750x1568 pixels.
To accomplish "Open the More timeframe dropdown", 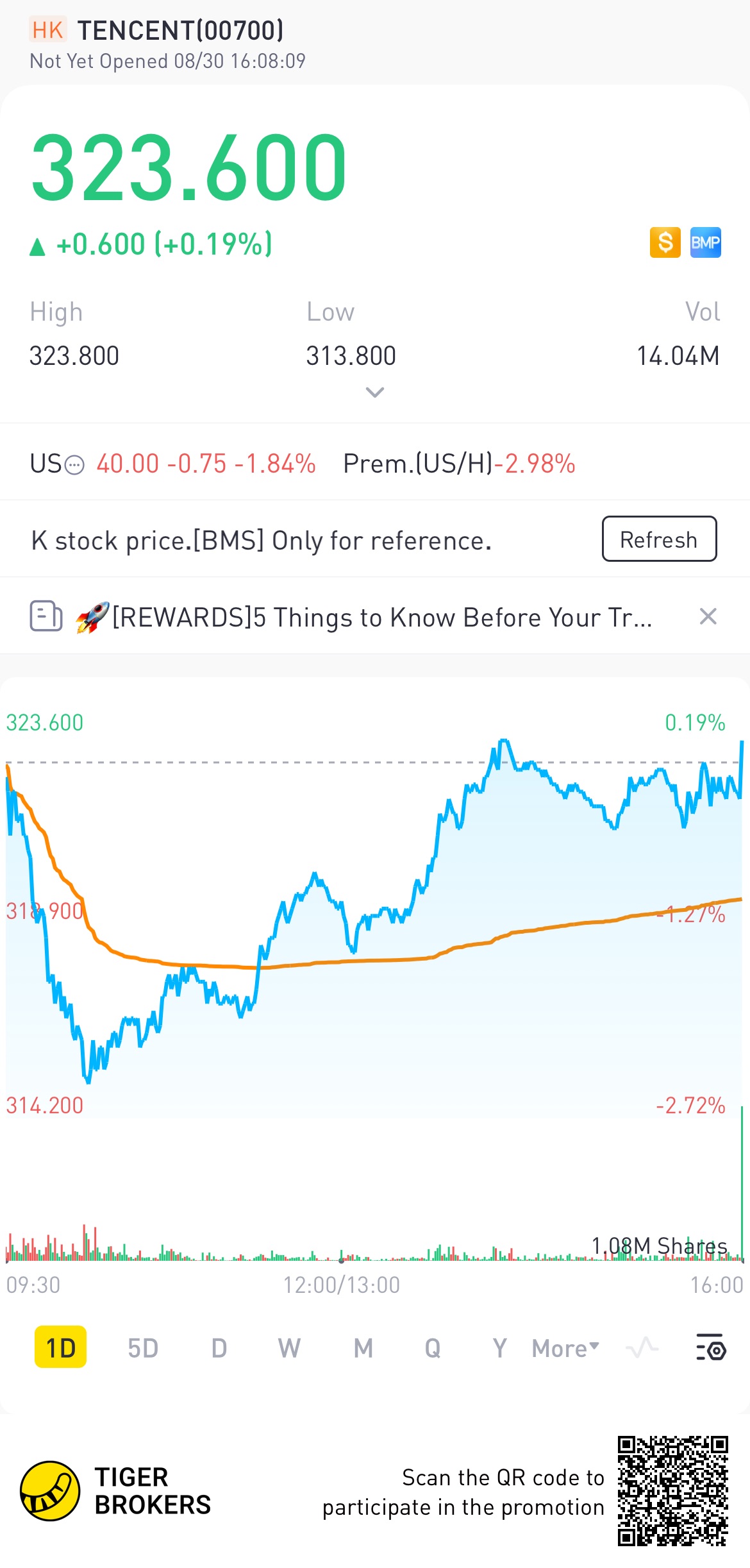I will 565,1348.
